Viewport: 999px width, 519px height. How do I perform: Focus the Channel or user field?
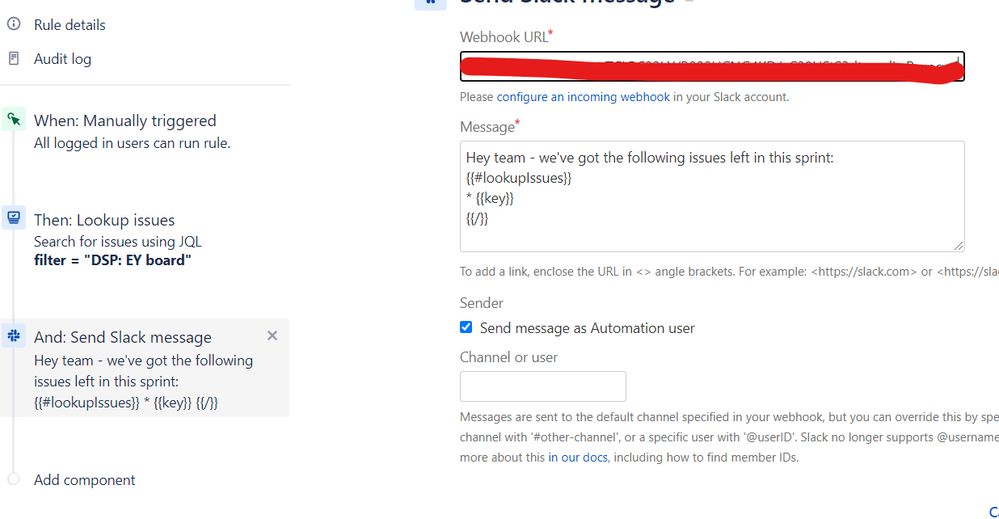point(543,387)
